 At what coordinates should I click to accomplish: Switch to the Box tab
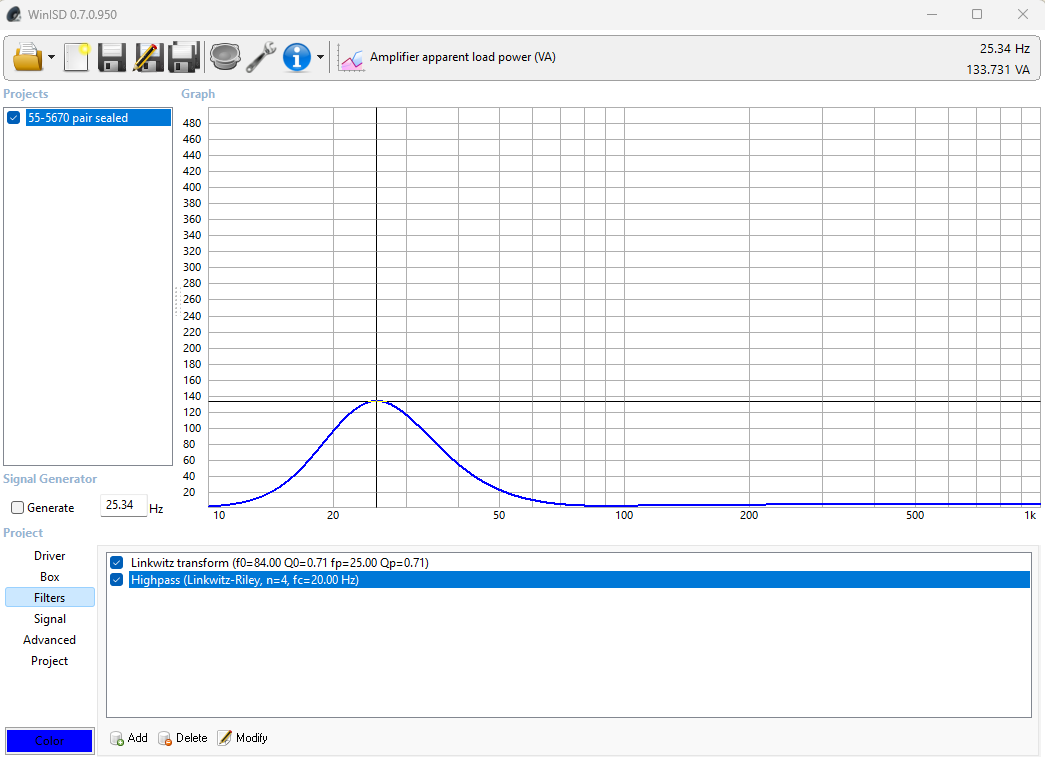click(x=49, y=577)
